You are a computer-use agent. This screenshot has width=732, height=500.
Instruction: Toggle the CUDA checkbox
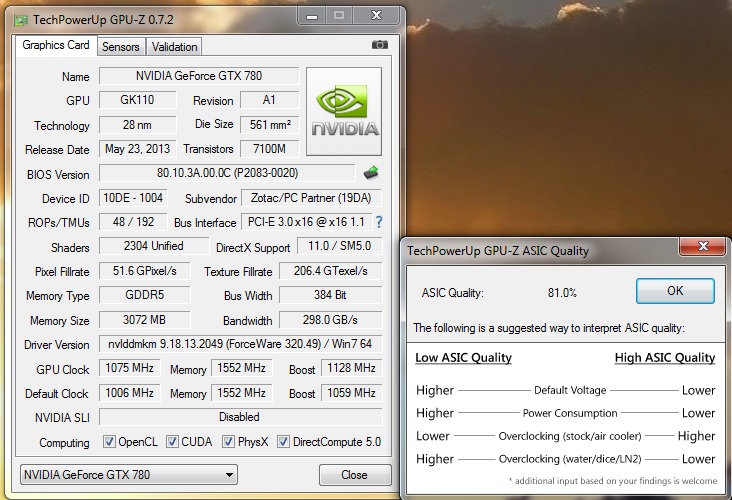tap(172, 442)
